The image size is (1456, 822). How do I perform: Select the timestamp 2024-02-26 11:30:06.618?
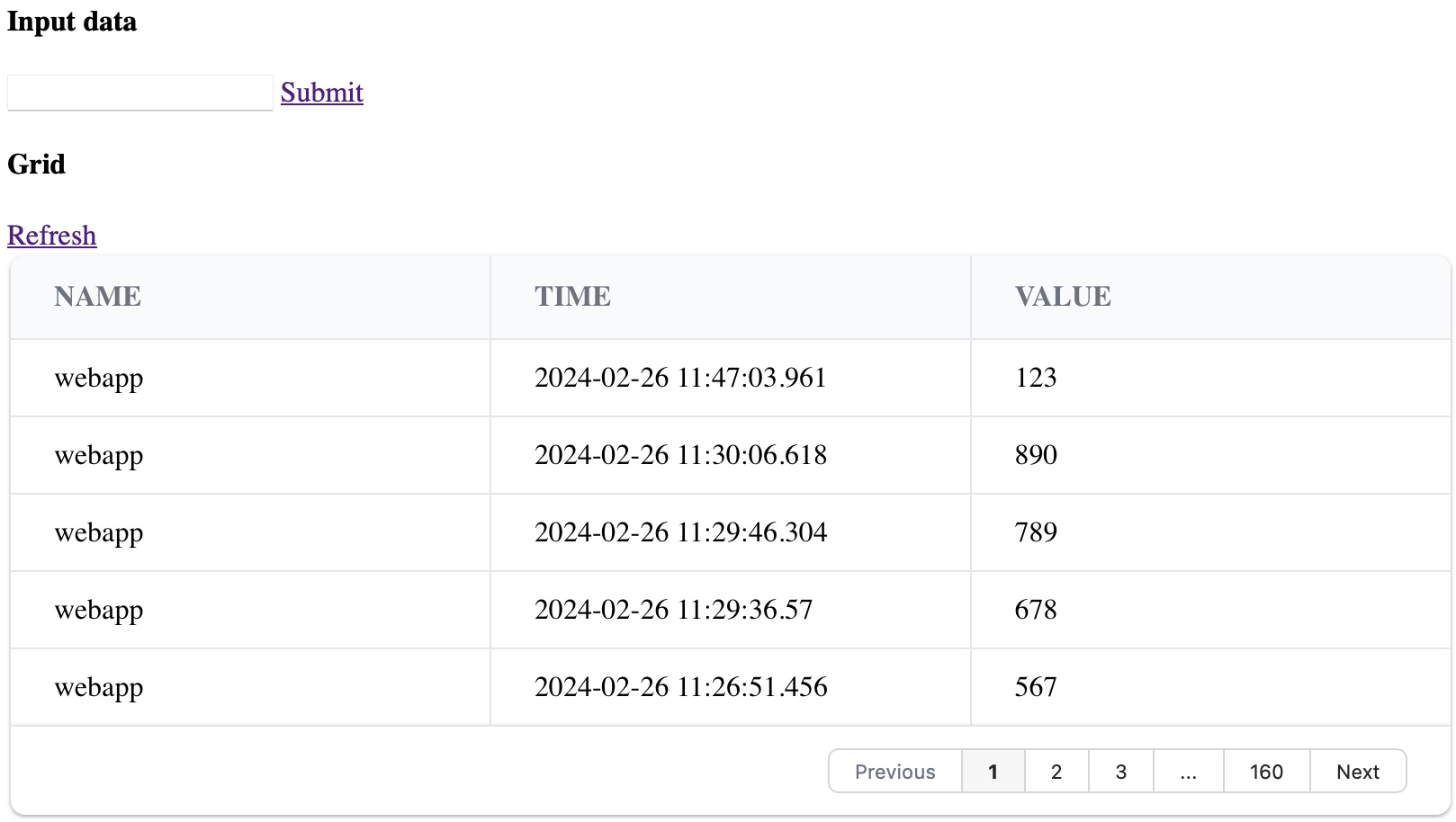tap(680, 455)
